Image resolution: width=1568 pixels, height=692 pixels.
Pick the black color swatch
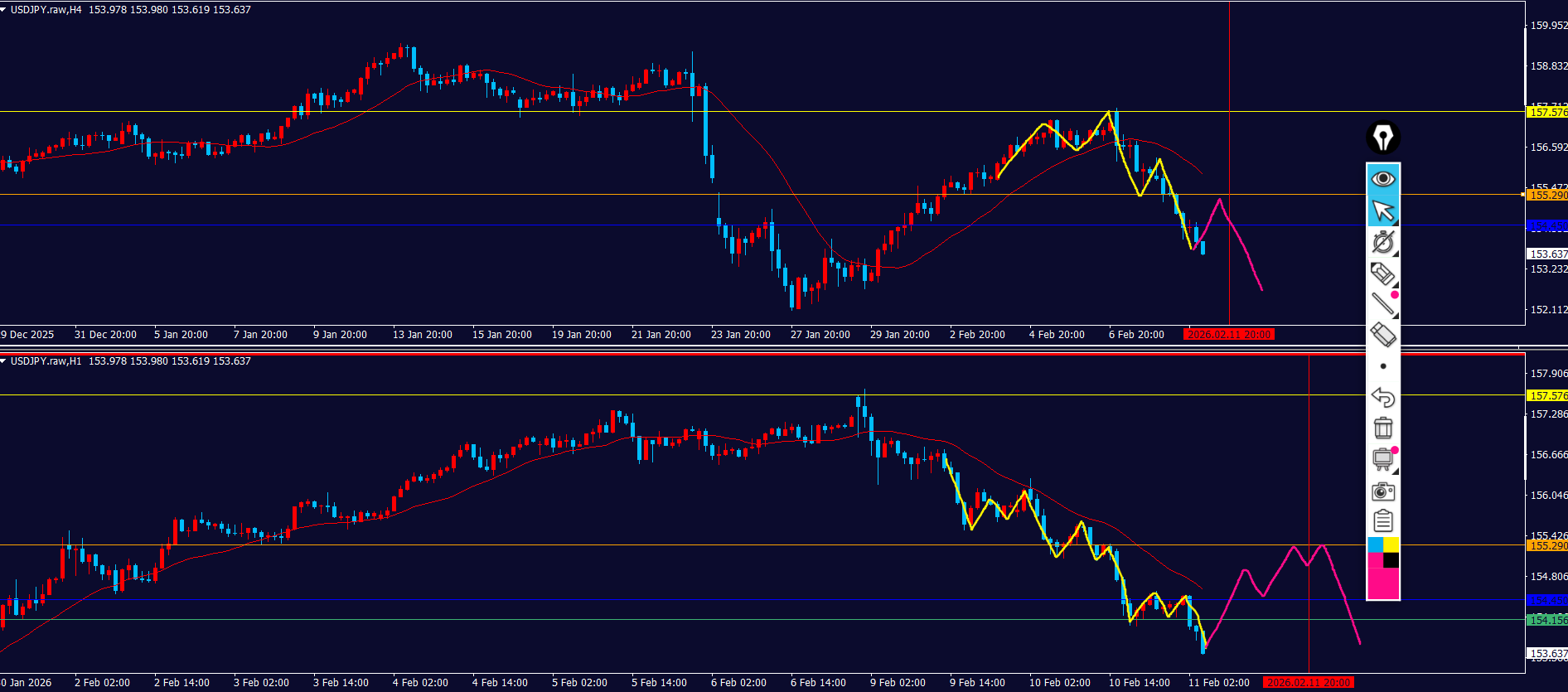click(x=1391, y=561)
